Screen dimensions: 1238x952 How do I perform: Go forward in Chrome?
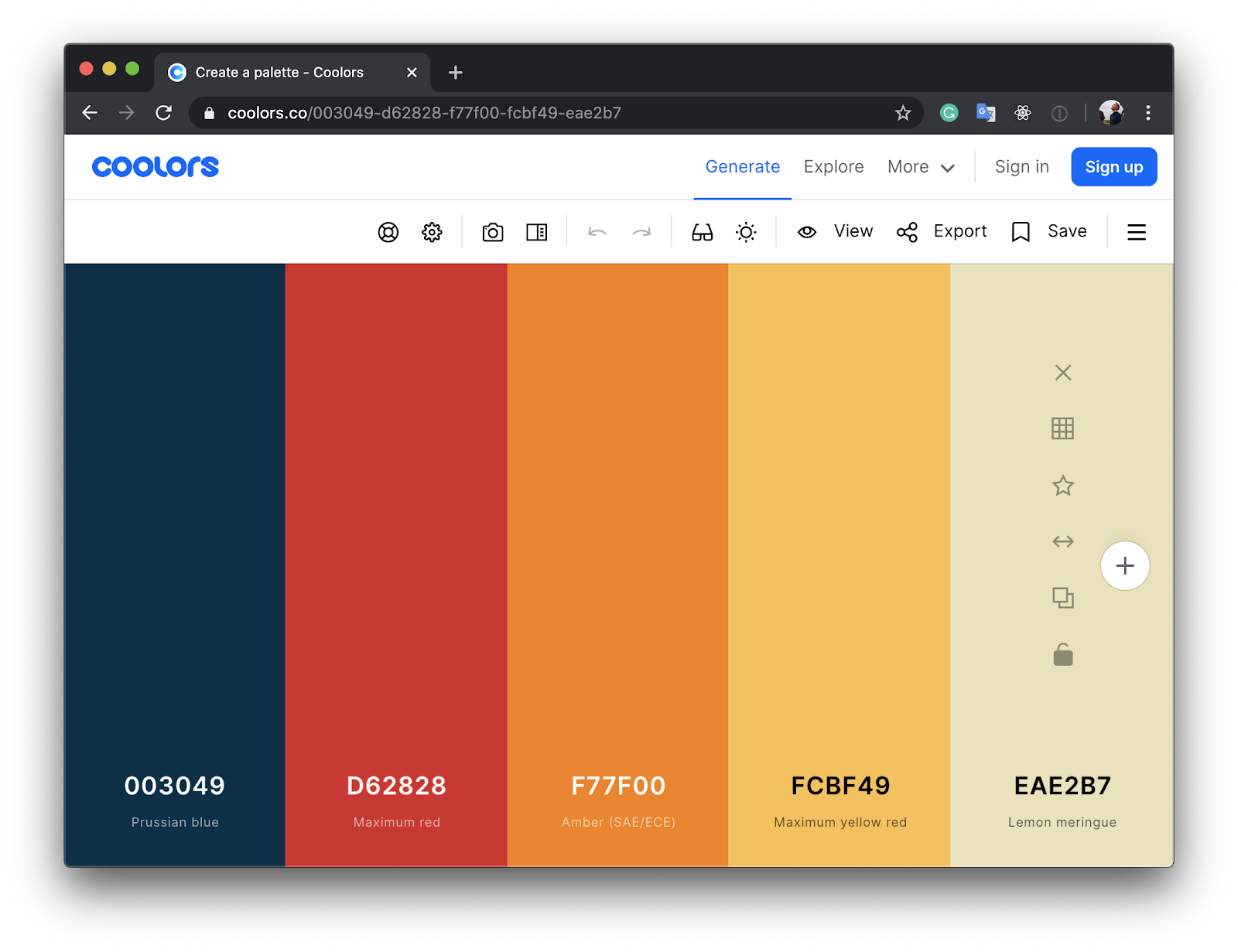(126, 113)
